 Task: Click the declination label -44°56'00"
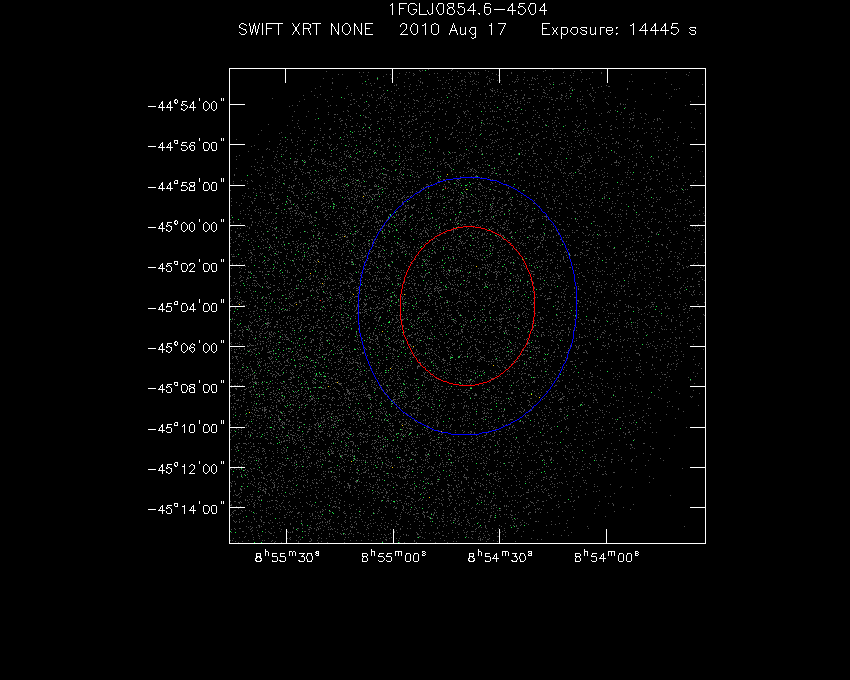click(x=186, y=146)
